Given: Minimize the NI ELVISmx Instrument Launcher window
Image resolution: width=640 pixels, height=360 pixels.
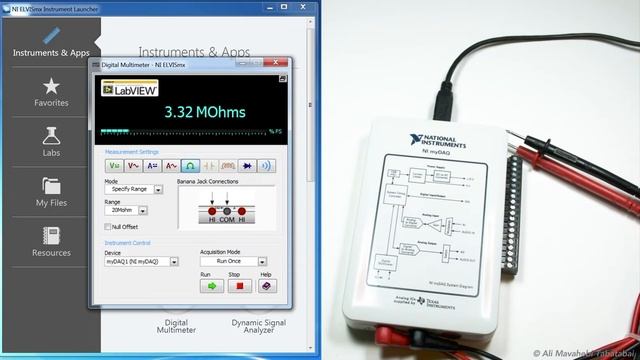Looking at the screenshot, I should [270, 8].
